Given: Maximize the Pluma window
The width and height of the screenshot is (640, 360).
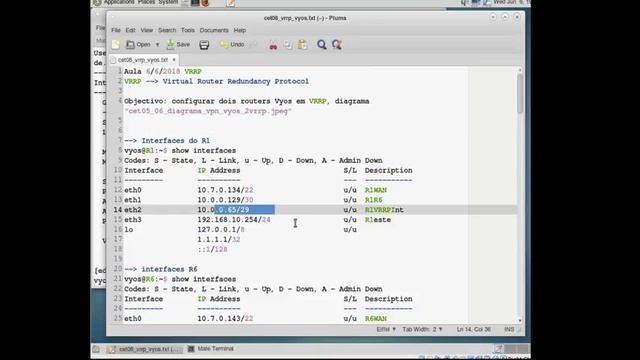Looking at the screenshot, I should [x=505, y=17].
